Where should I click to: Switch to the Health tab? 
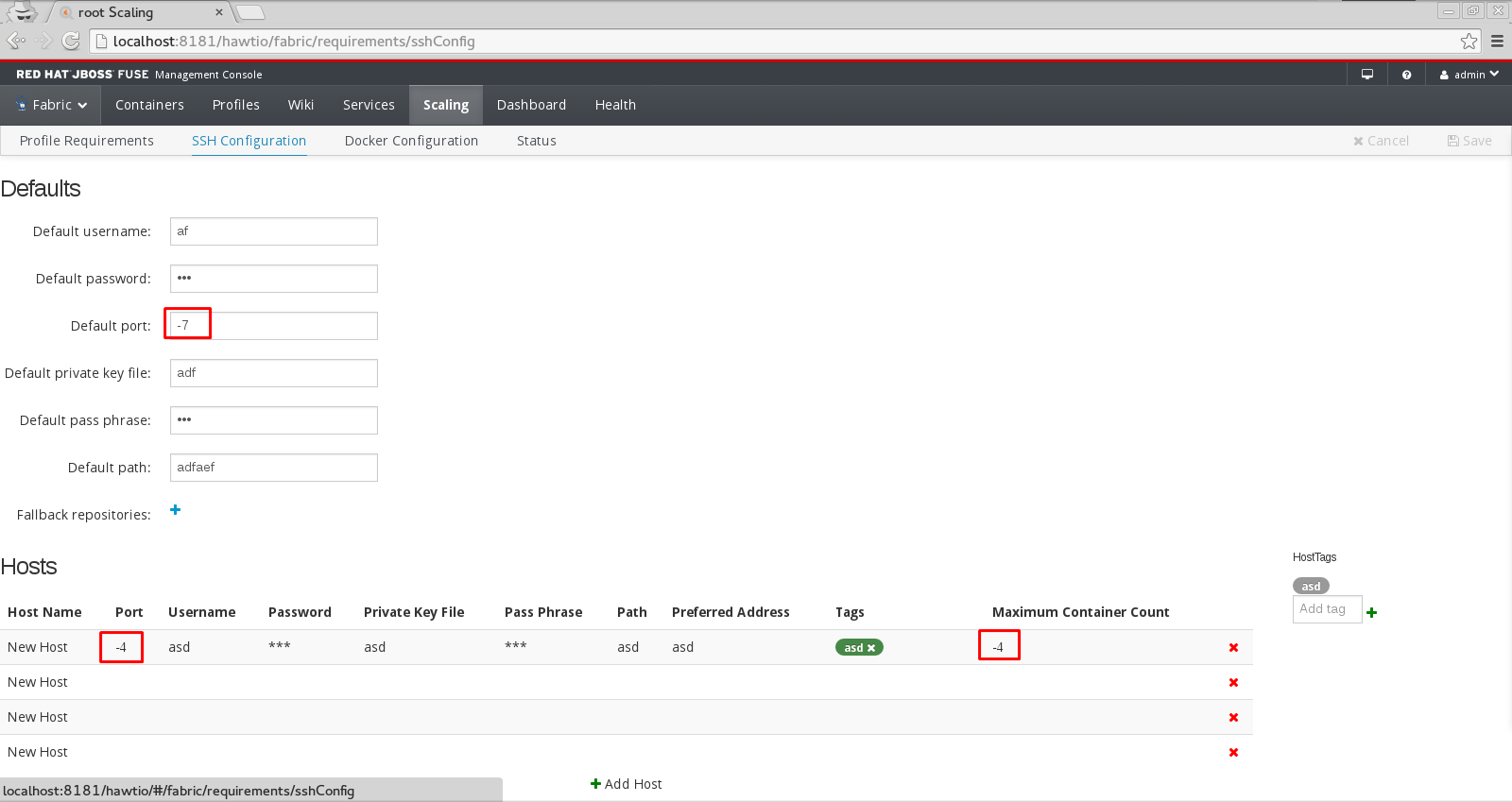pyautogui.click(x=615, y=105)
